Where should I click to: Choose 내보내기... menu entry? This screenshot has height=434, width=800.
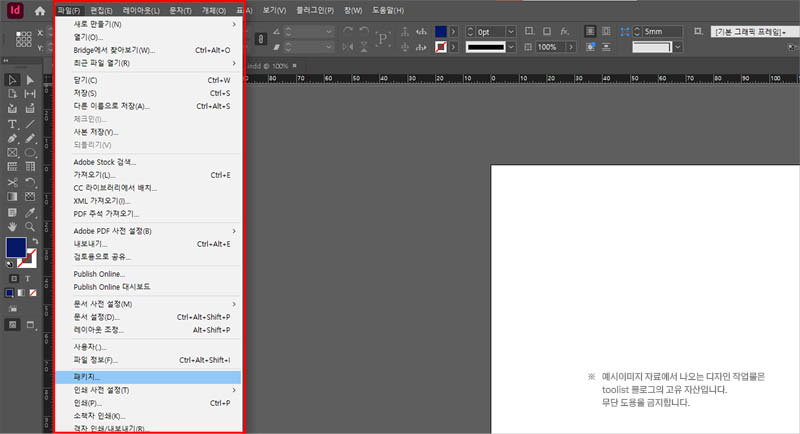pyautogui.click(x=148, y=244)
